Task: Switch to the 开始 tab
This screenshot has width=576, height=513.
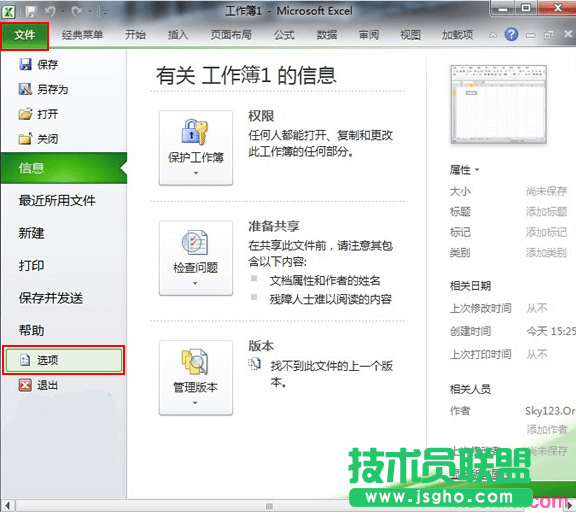Action: click(x=135, y=35)
